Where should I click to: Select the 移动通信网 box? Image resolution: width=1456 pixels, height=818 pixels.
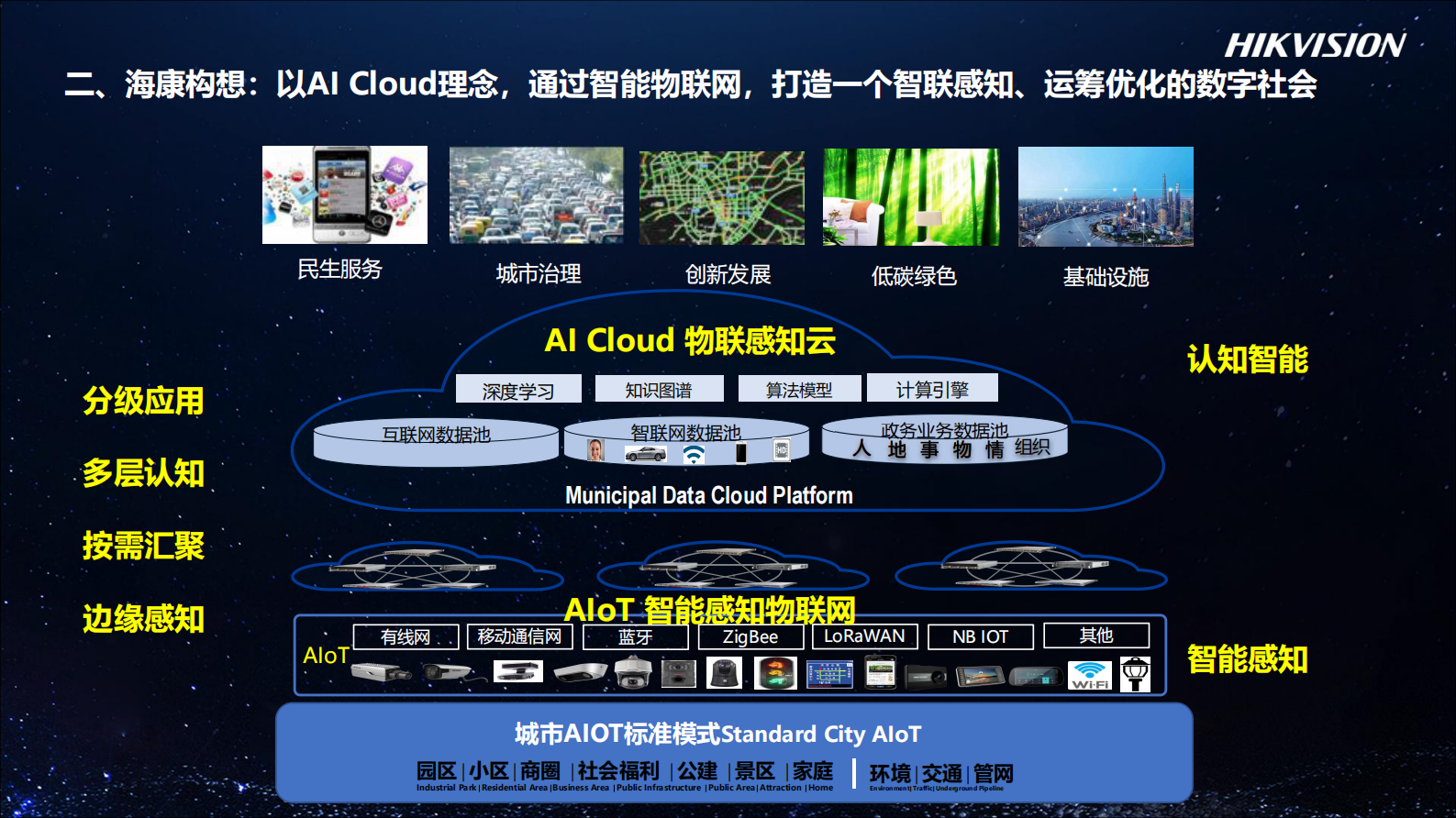click(519, 636)
